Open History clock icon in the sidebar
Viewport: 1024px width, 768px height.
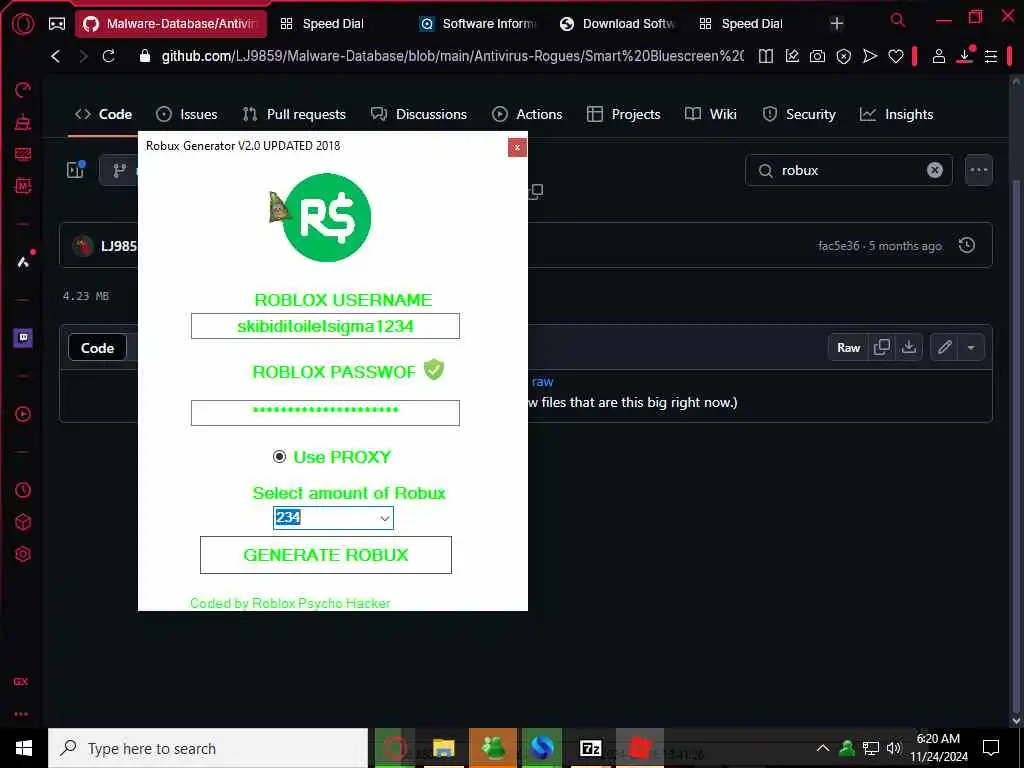point(23,490)
